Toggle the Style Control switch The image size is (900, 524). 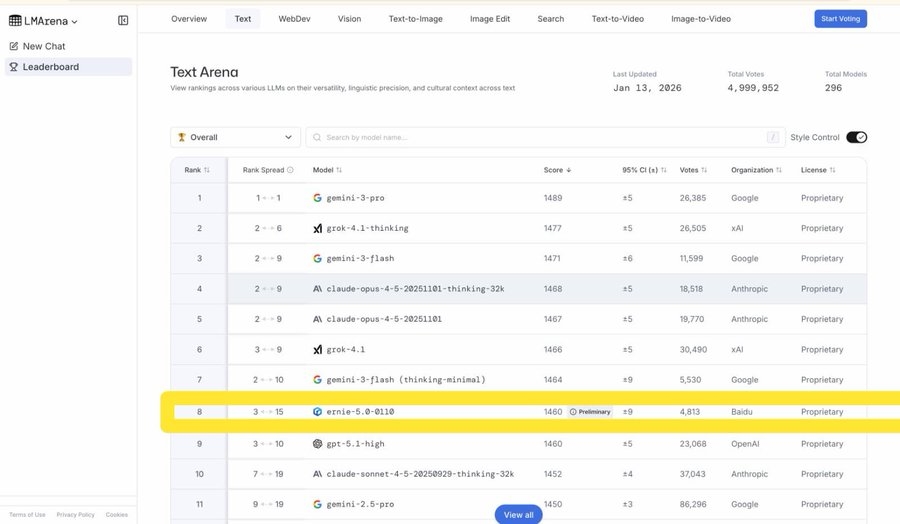(856, 137)
